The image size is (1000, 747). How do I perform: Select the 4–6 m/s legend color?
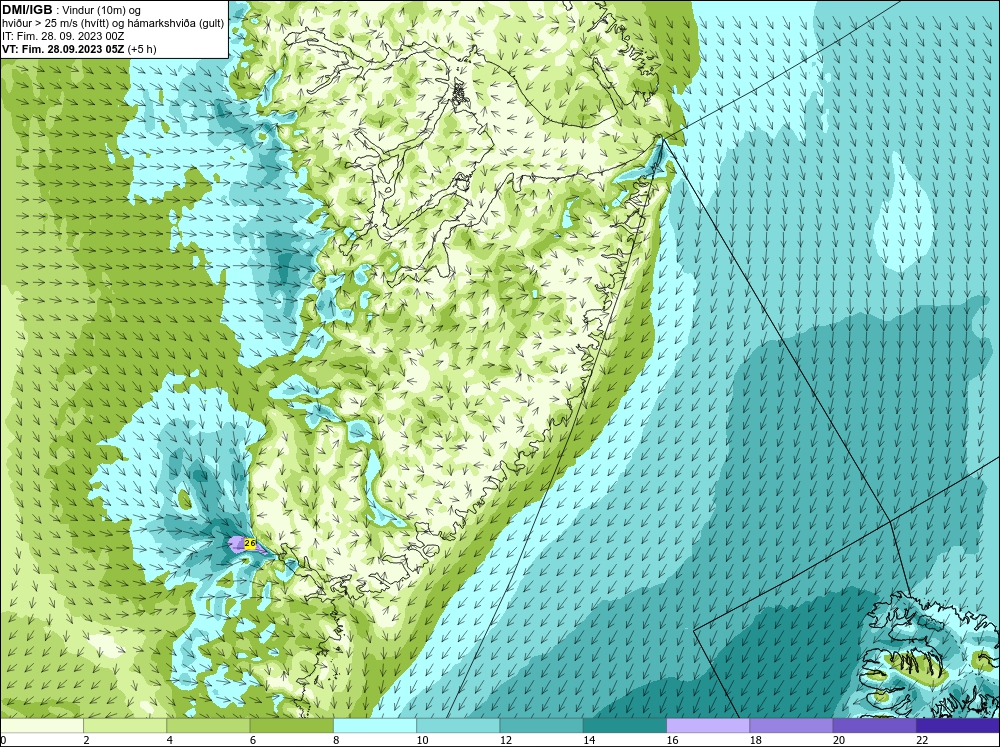pos(208,726)
